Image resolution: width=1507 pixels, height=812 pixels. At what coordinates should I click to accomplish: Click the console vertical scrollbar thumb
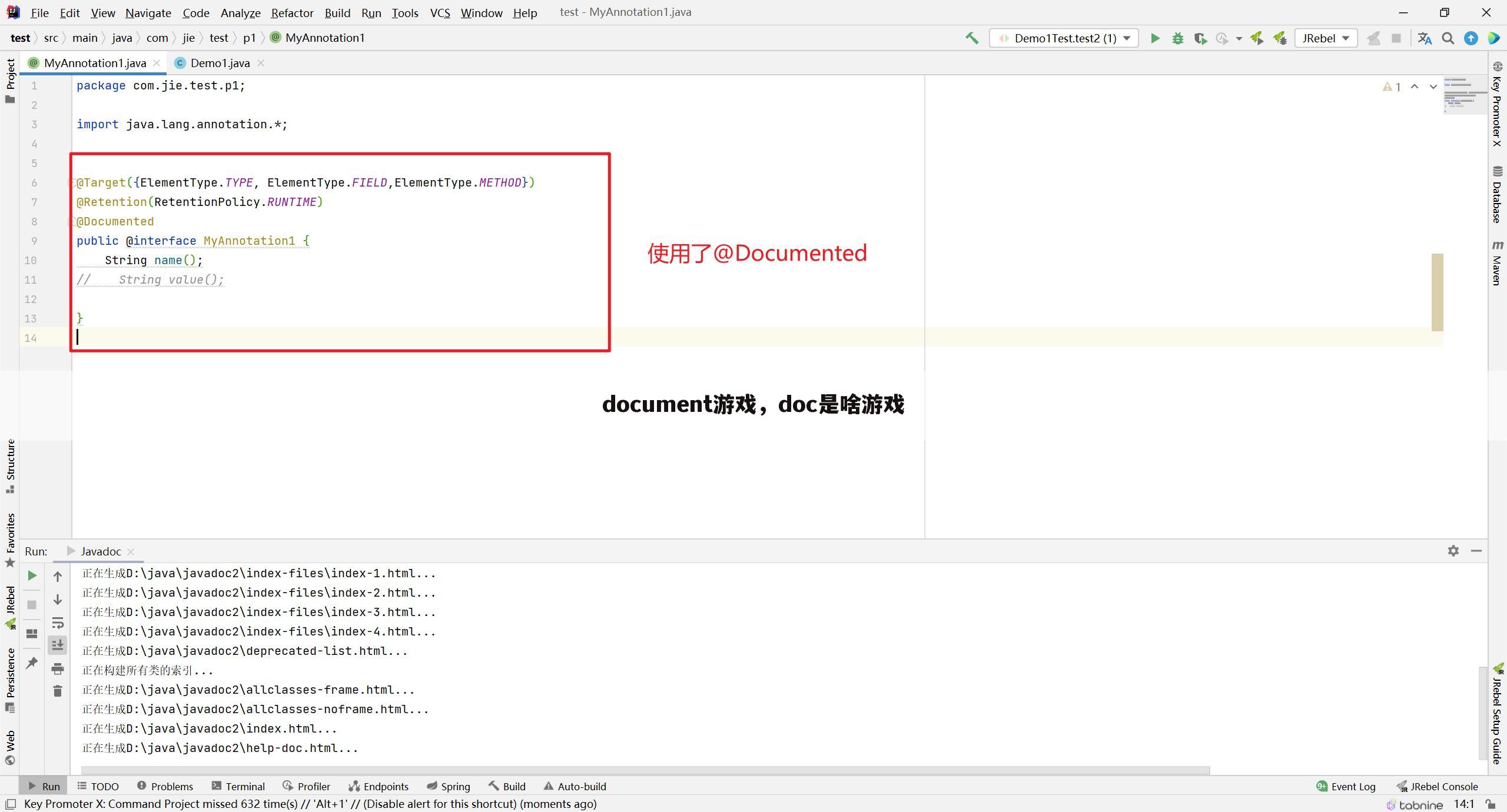point(1483,713)
